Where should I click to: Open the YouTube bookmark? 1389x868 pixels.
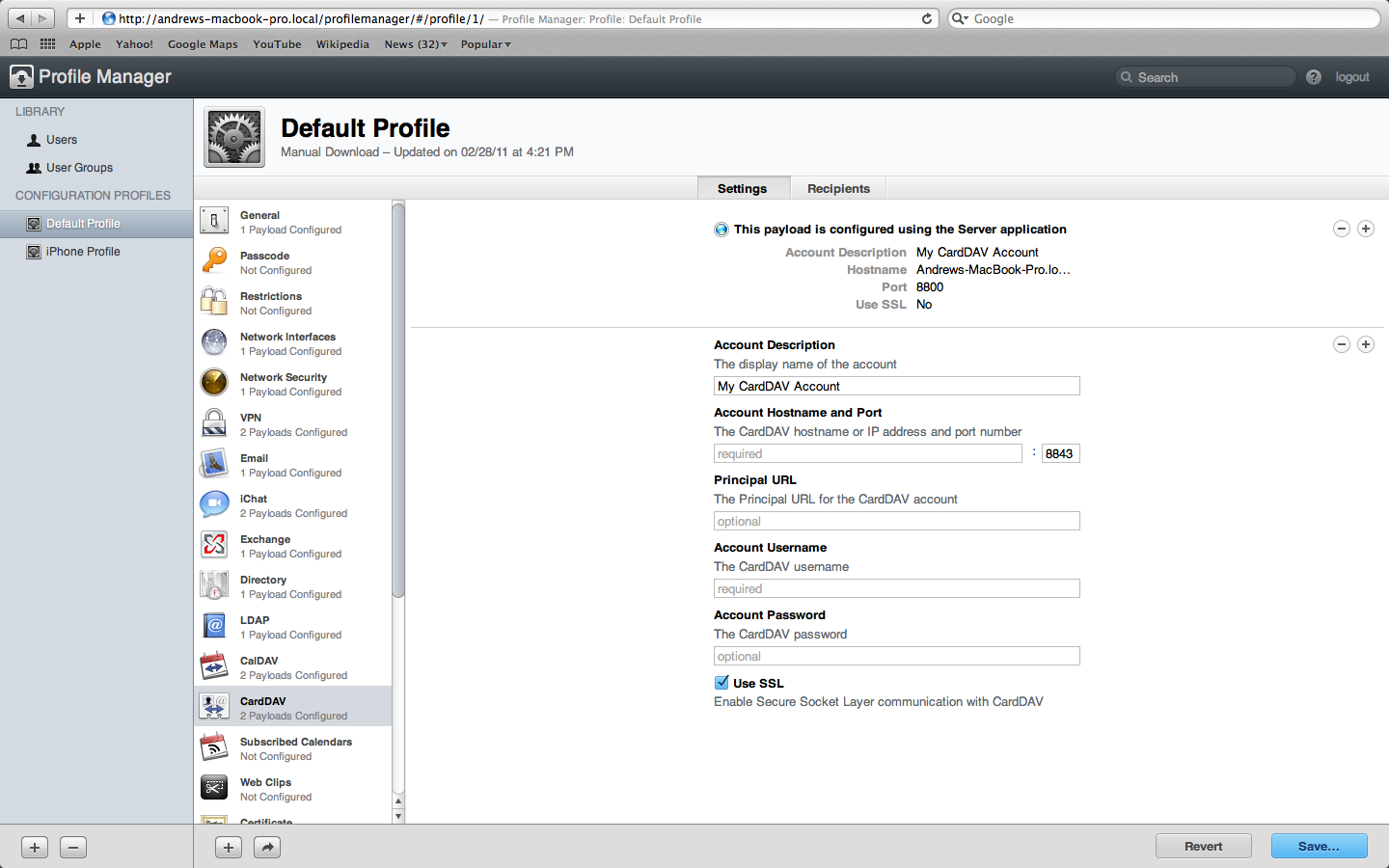click(277, 44)
